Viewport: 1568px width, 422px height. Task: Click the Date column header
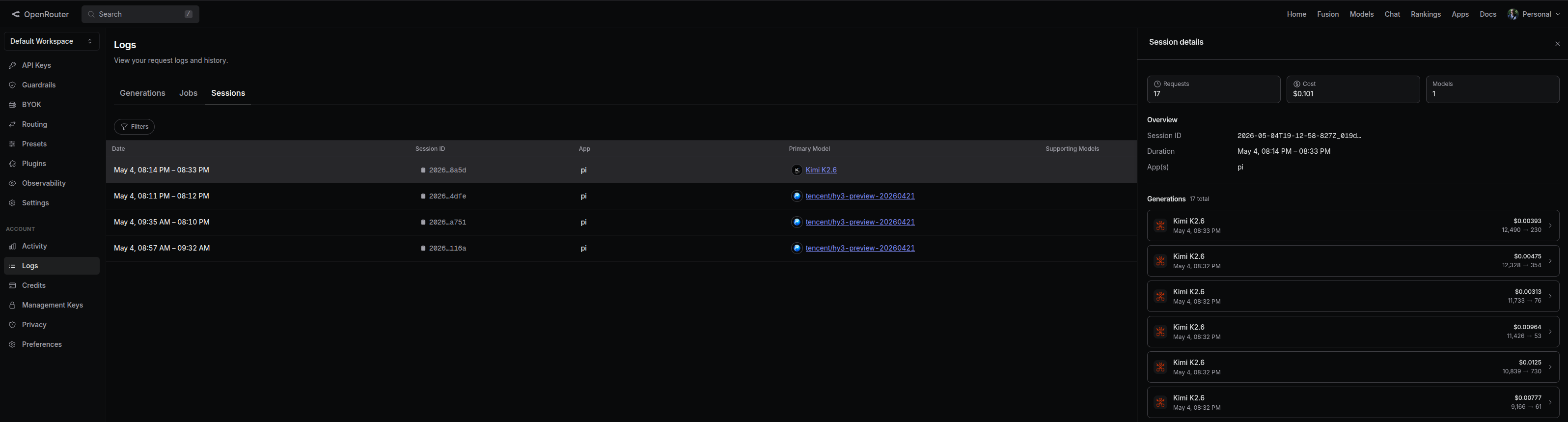tap(119, 148)
